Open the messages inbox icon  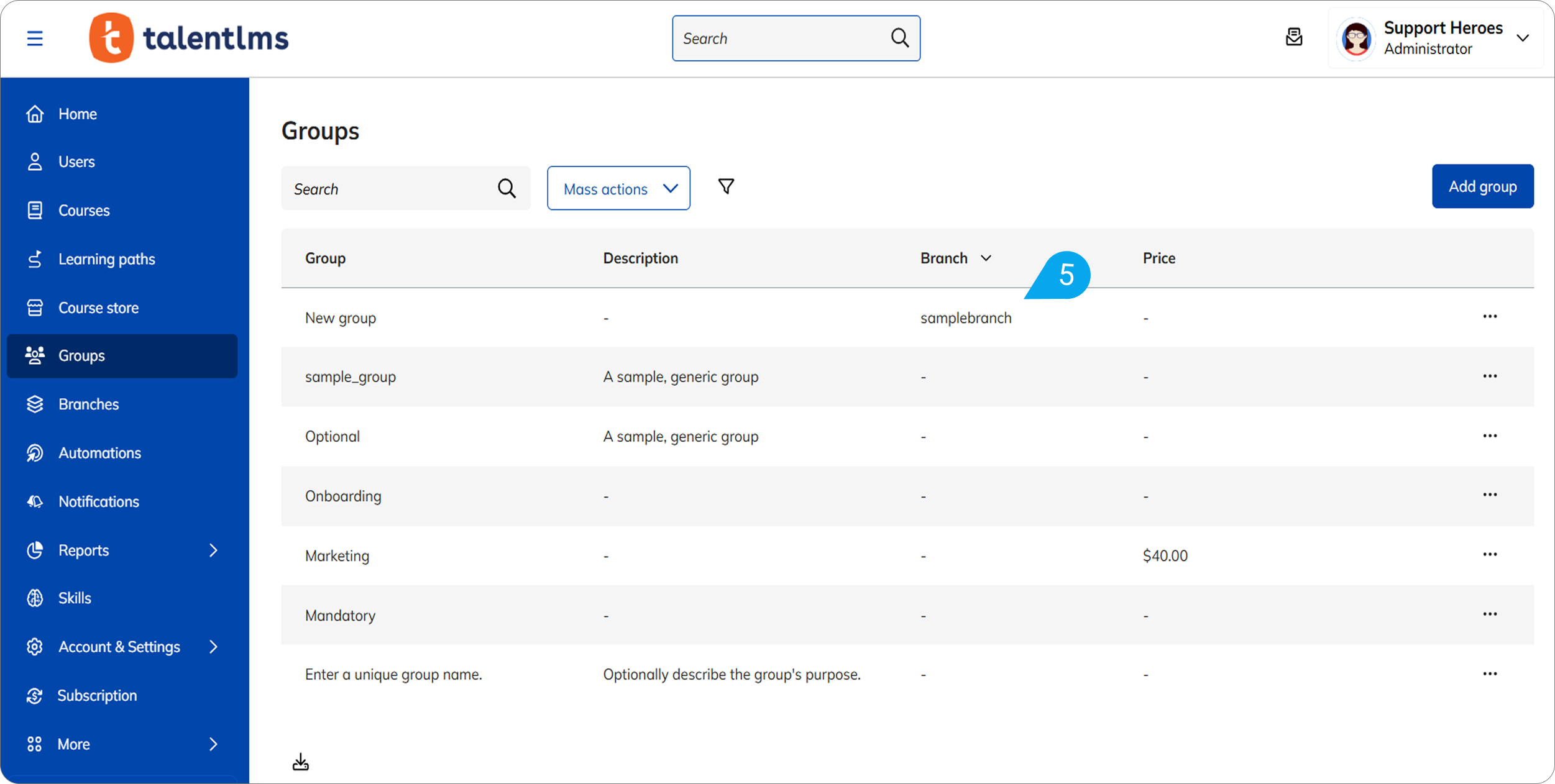1294,37
